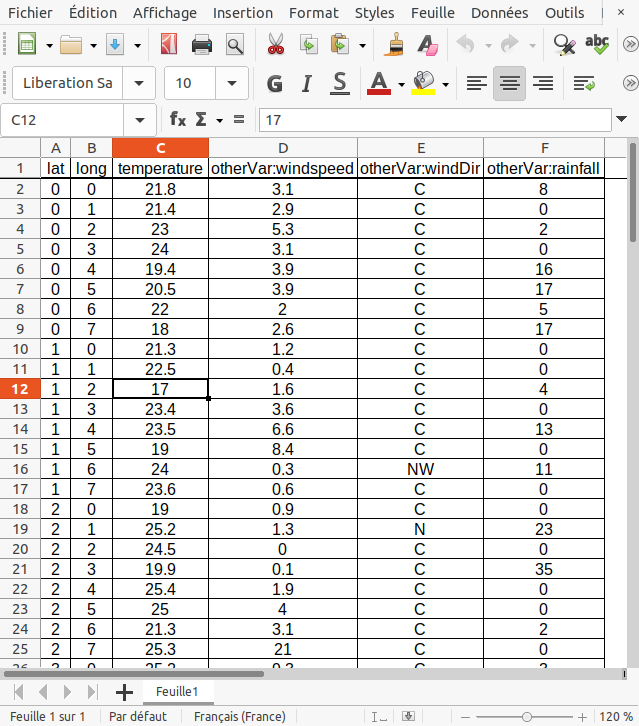Toggle underline formatting (S button)
639x726 pixels.
[x=339, y=83]
